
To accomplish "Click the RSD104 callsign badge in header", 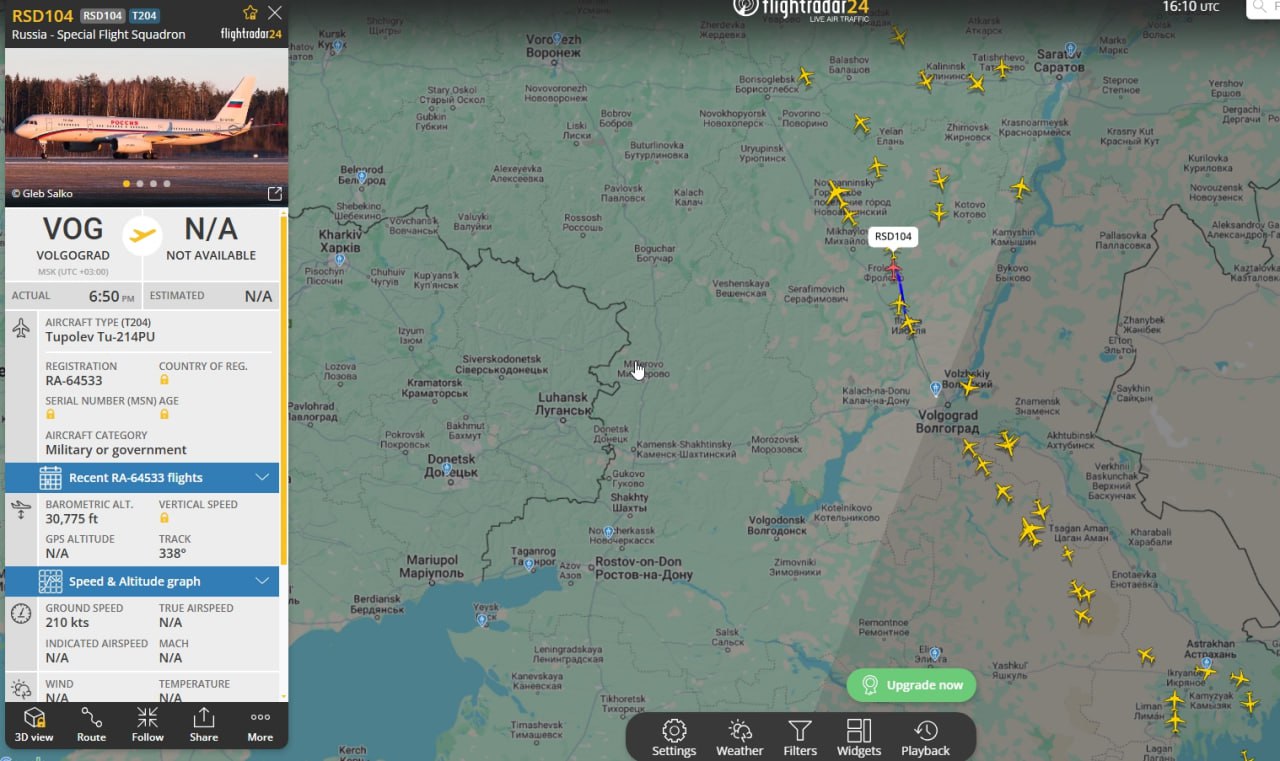I will point(102,16).
